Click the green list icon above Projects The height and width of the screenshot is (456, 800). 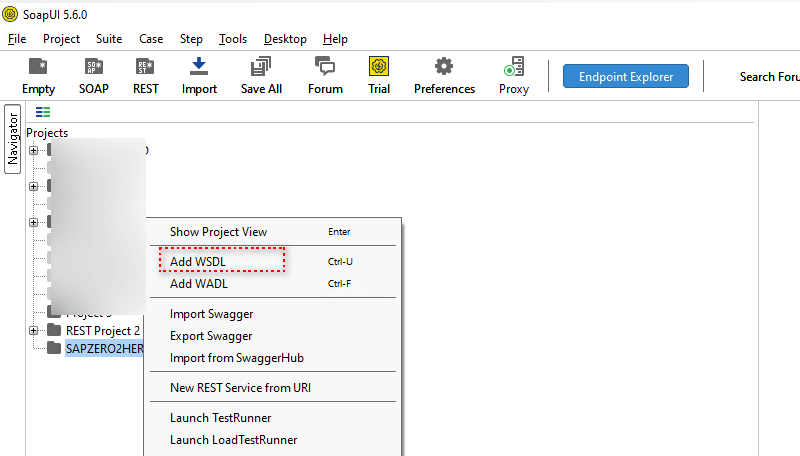pos(43,112)
